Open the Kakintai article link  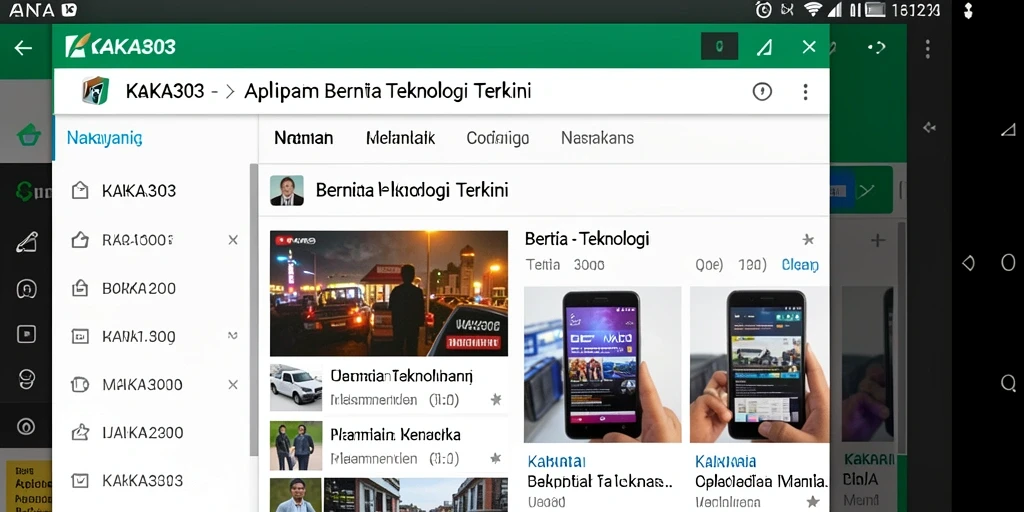(x=556, y=462)
